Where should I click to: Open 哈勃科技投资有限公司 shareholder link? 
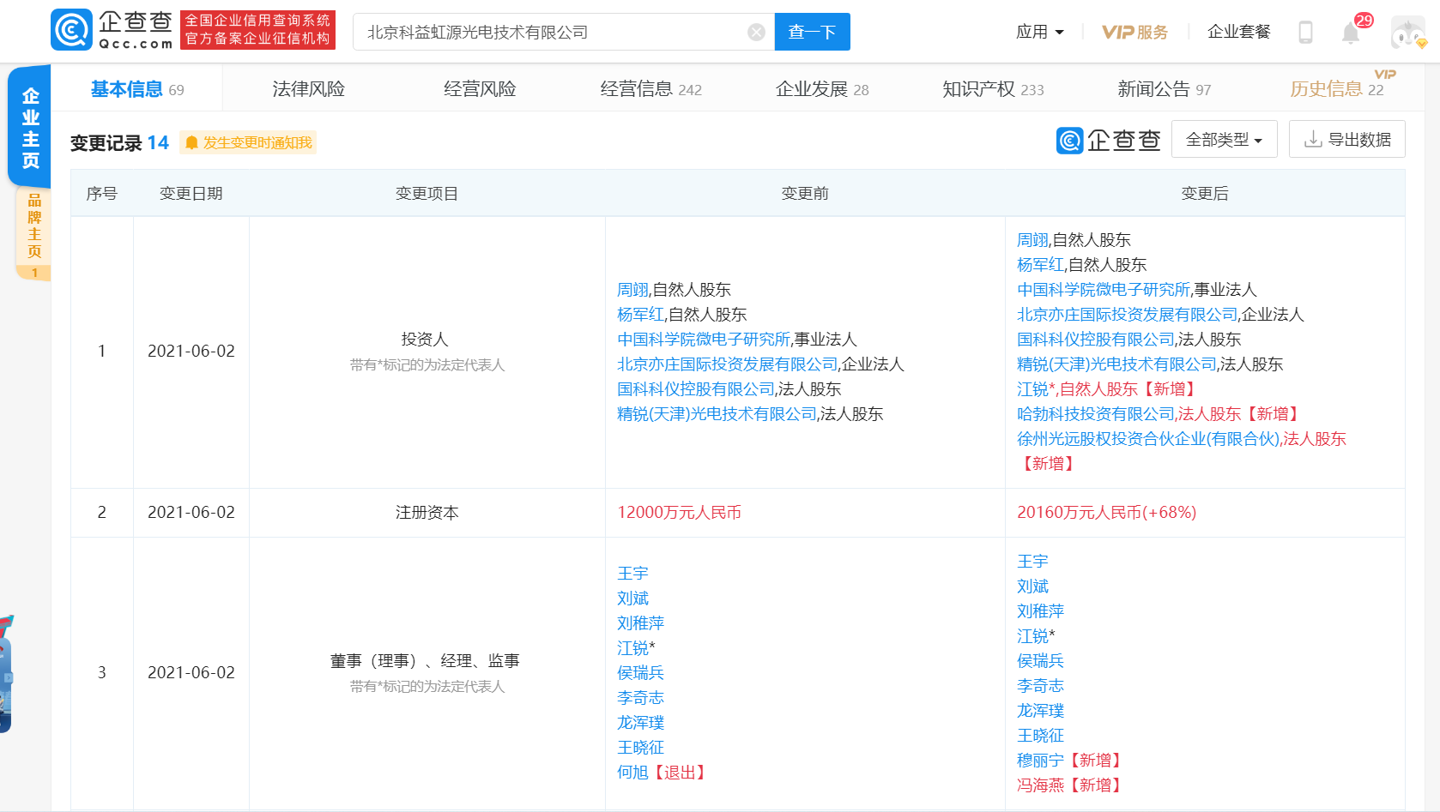[x=1095, y=414]
